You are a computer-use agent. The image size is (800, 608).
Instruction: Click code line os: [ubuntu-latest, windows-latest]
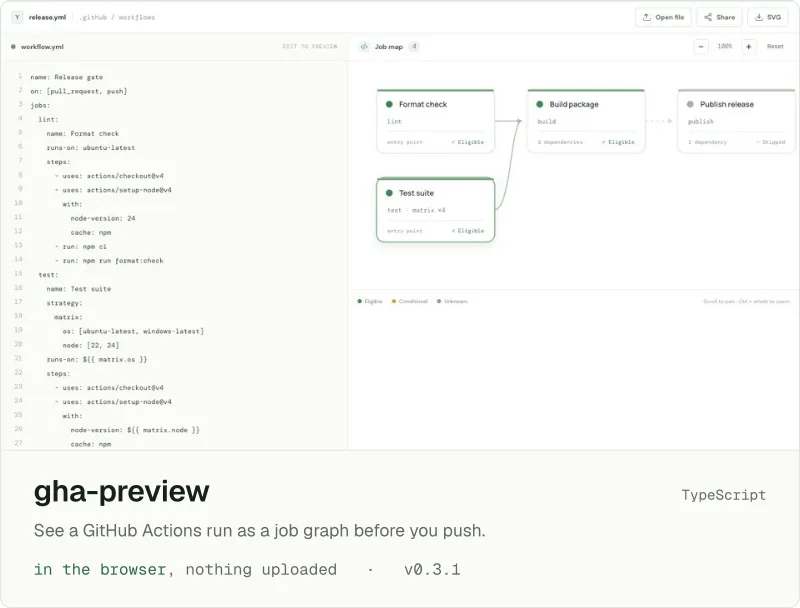pos(133,332)
